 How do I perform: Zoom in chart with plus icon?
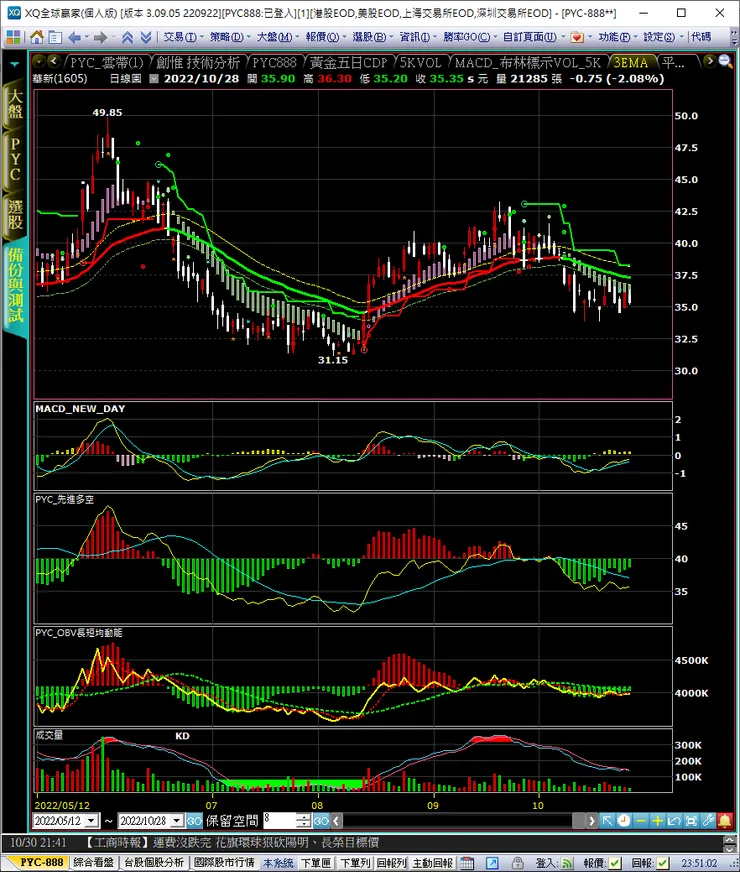(657, 820)
